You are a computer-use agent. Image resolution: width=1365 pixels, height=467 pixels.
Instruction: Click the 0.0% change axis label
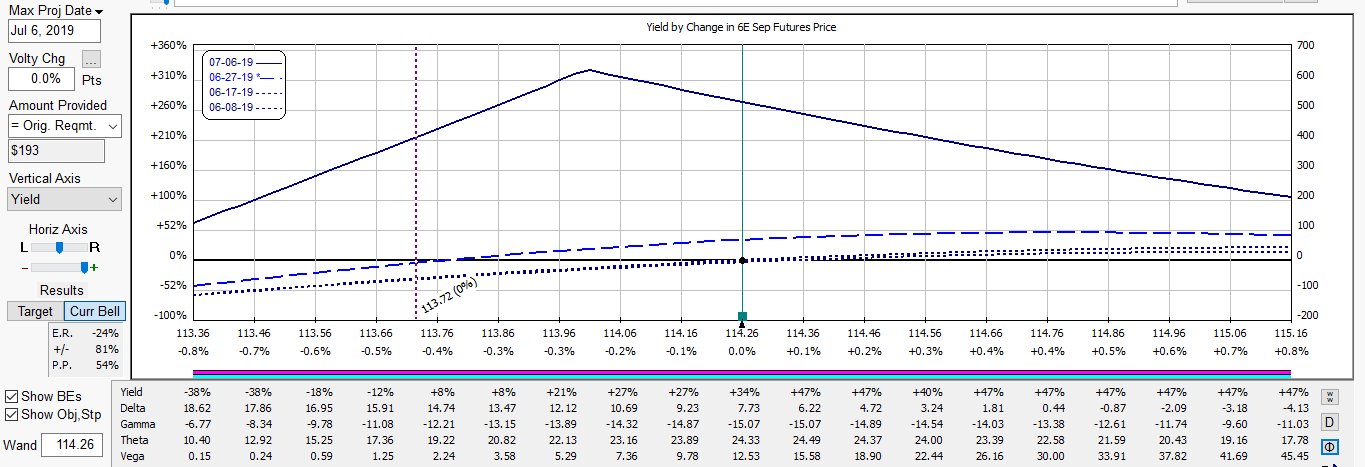pos(742,351)
